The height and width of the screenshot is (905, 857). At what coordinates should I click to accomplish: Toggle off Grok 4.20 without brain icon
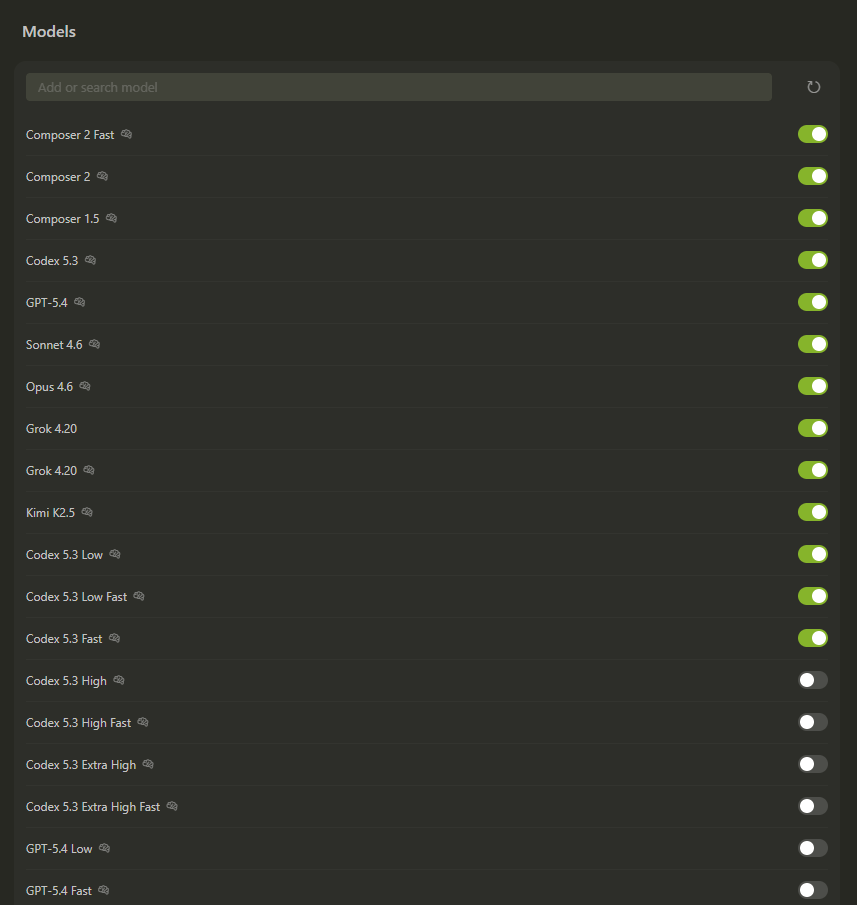[812, 428]
